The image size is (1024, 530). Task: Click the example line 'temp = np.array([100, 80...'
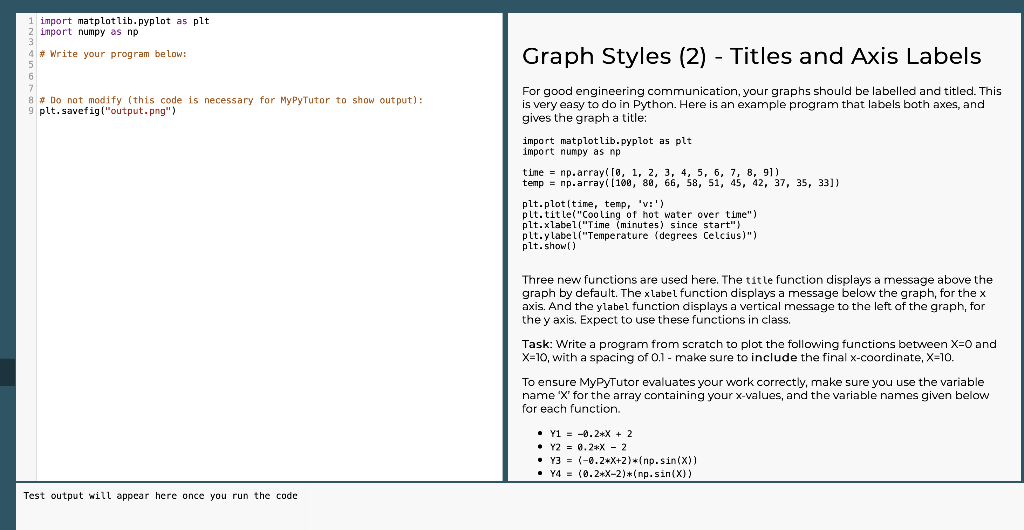point(681,183)
